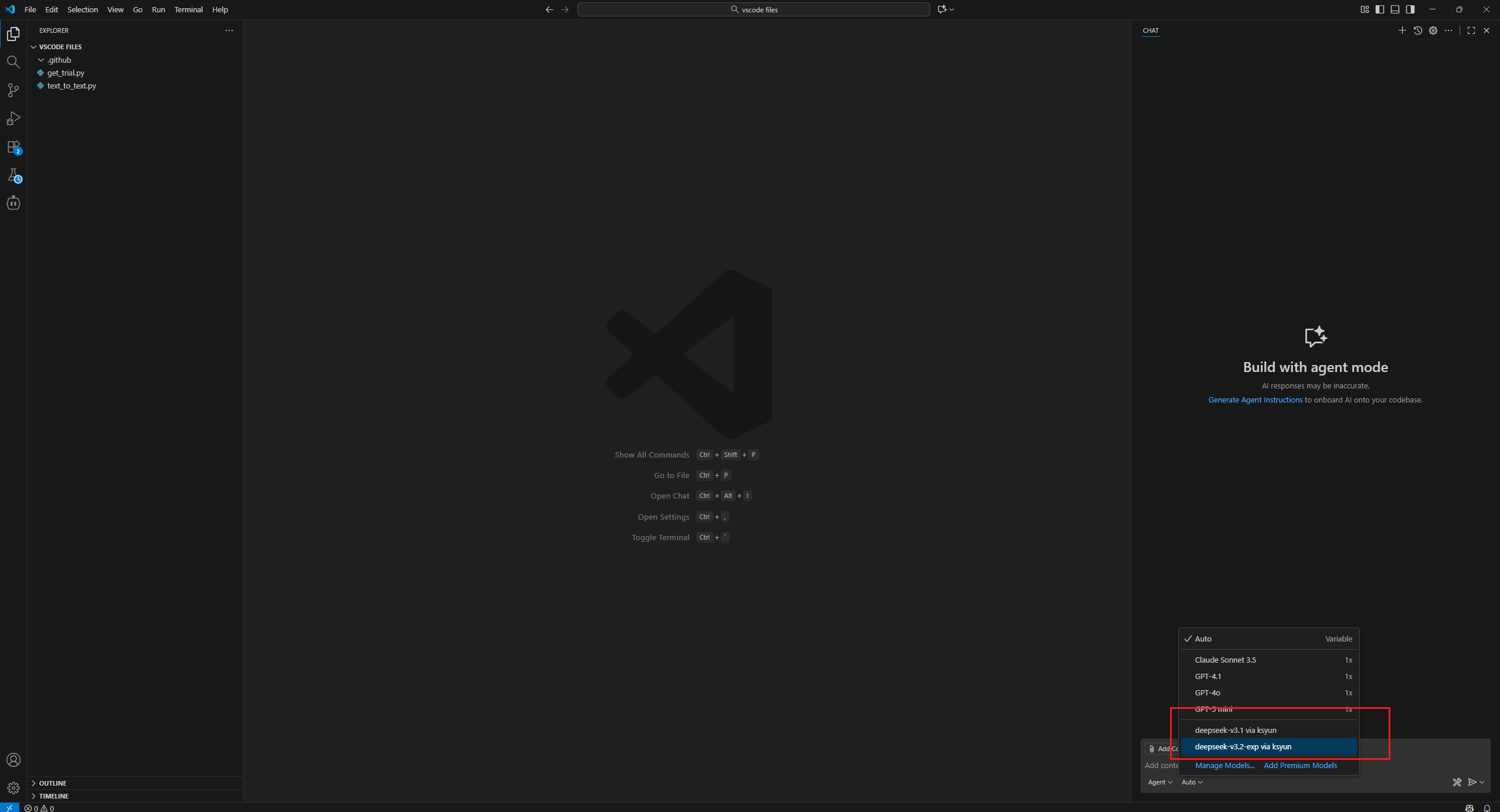Screen dimensions: 1500x812
Task: Open the Terminal menu
Action: (x=188, y=9)
